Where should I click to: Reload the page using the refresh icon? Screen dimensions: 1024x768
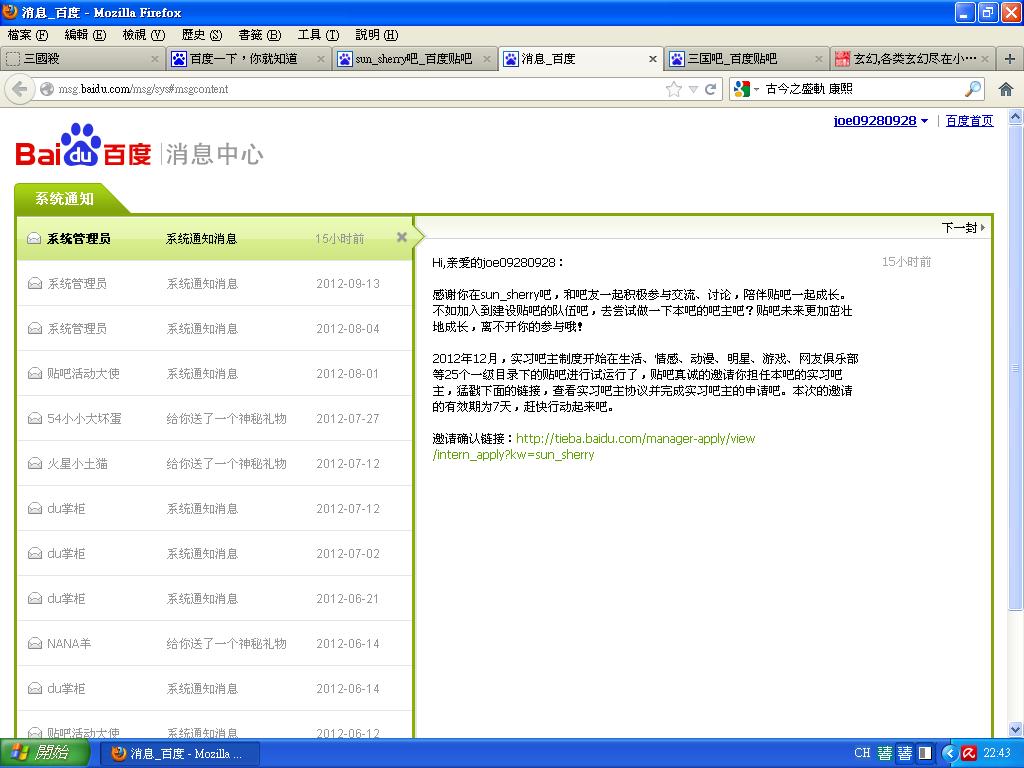(711, 89)
